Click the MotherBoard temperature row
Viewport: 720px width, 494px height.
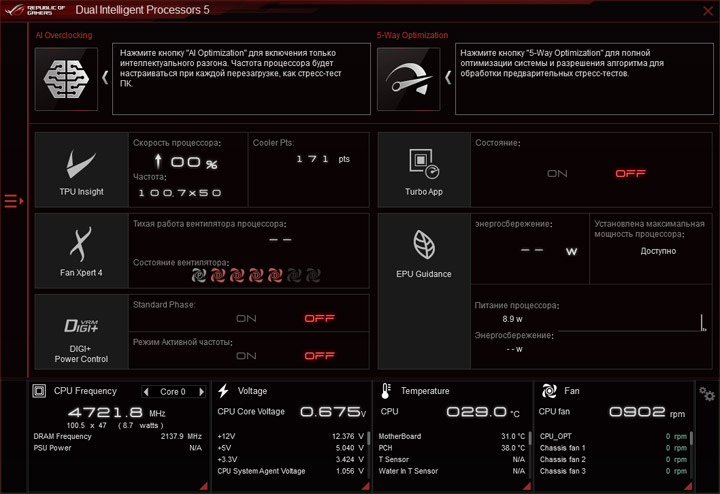tap(452, 436)
